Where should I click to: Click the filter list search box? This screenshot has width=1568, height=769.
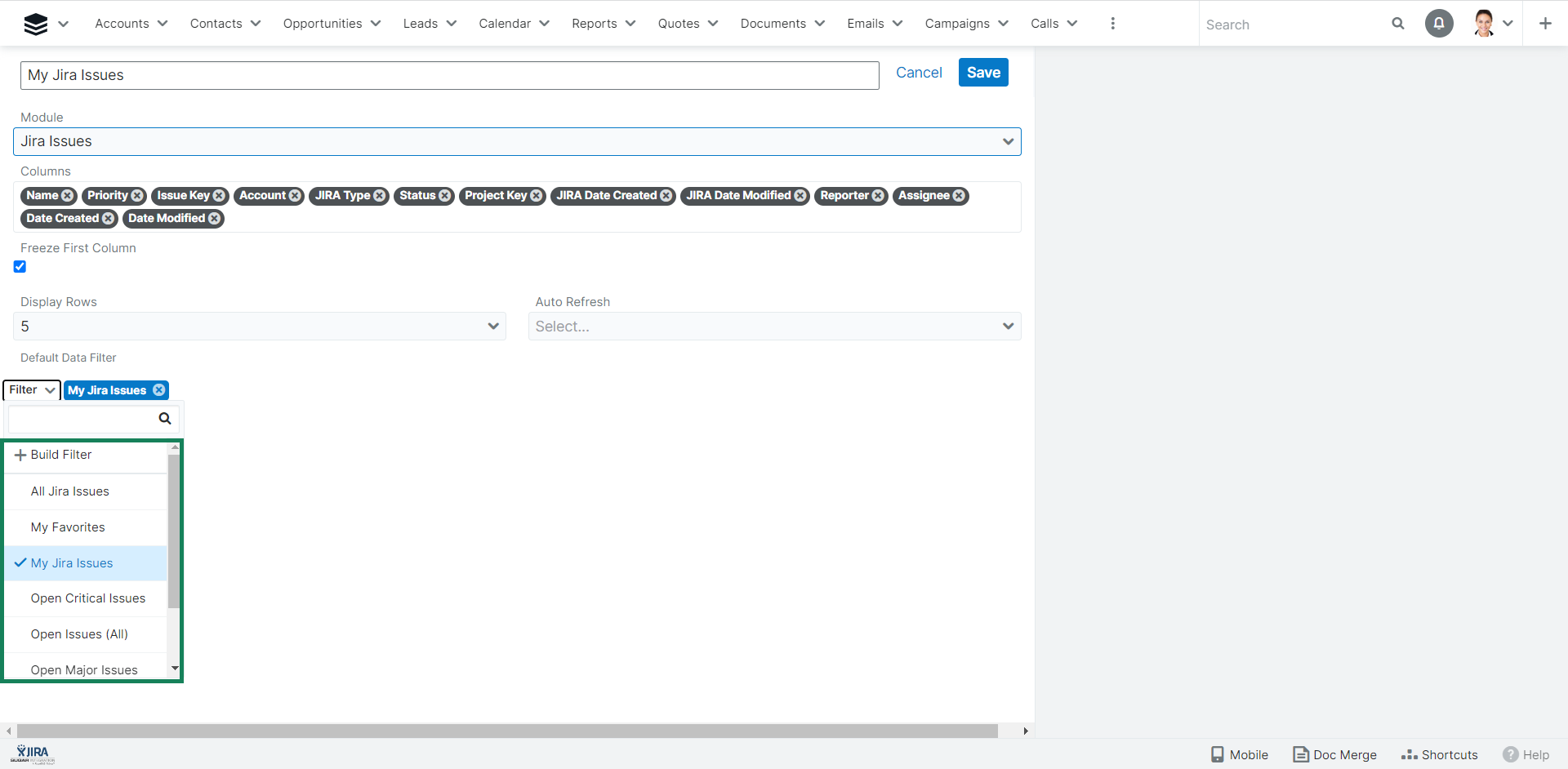pos(93,419)
